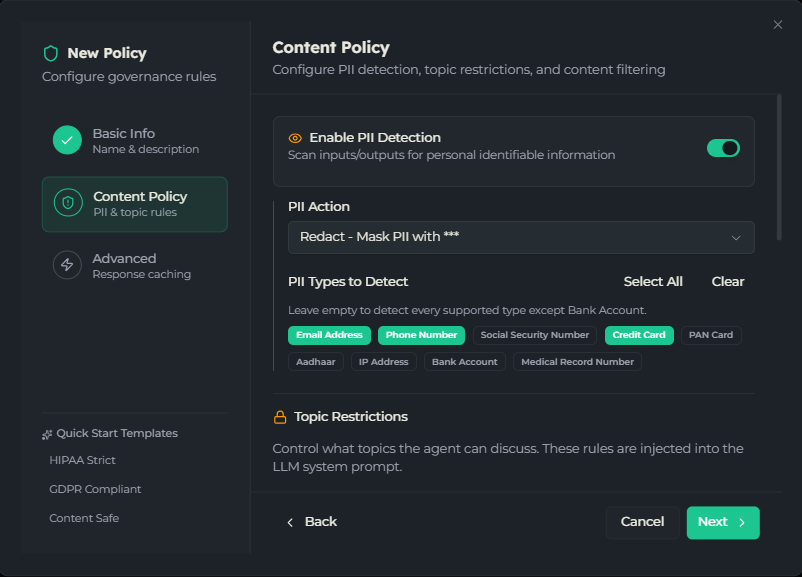Go to the Basic Info step

tap(135, 141)
